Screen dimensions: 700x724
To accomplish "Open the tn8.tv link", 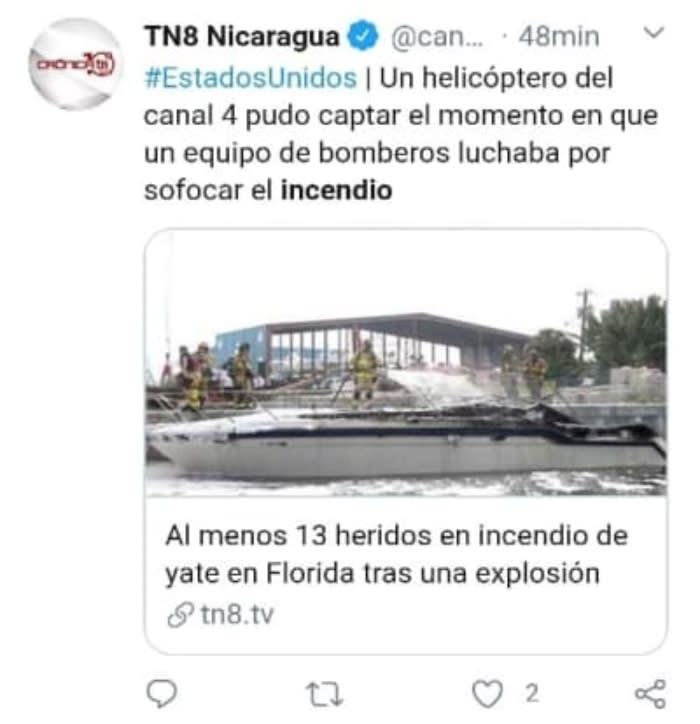I will [237, 615].
